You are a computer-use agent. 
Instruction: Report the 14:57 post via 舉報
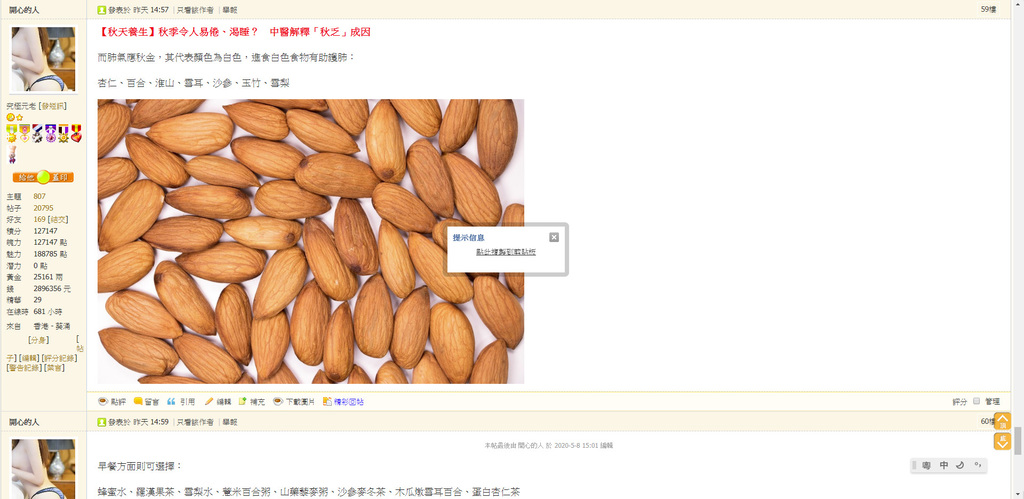click(230, 10)
